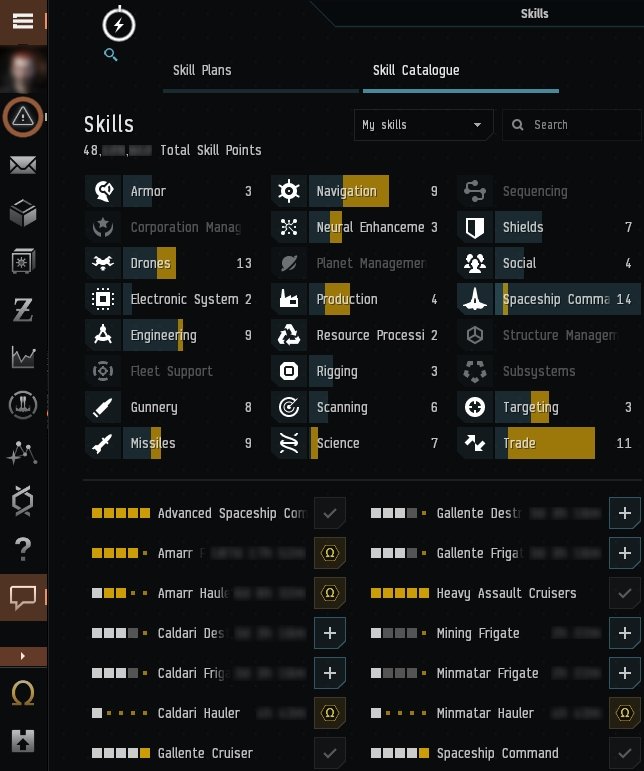Image resolution: width=644 pixels, height=771 pixels.
Task: Open the character portrait sheet
Action: click(x=23, y=69)
